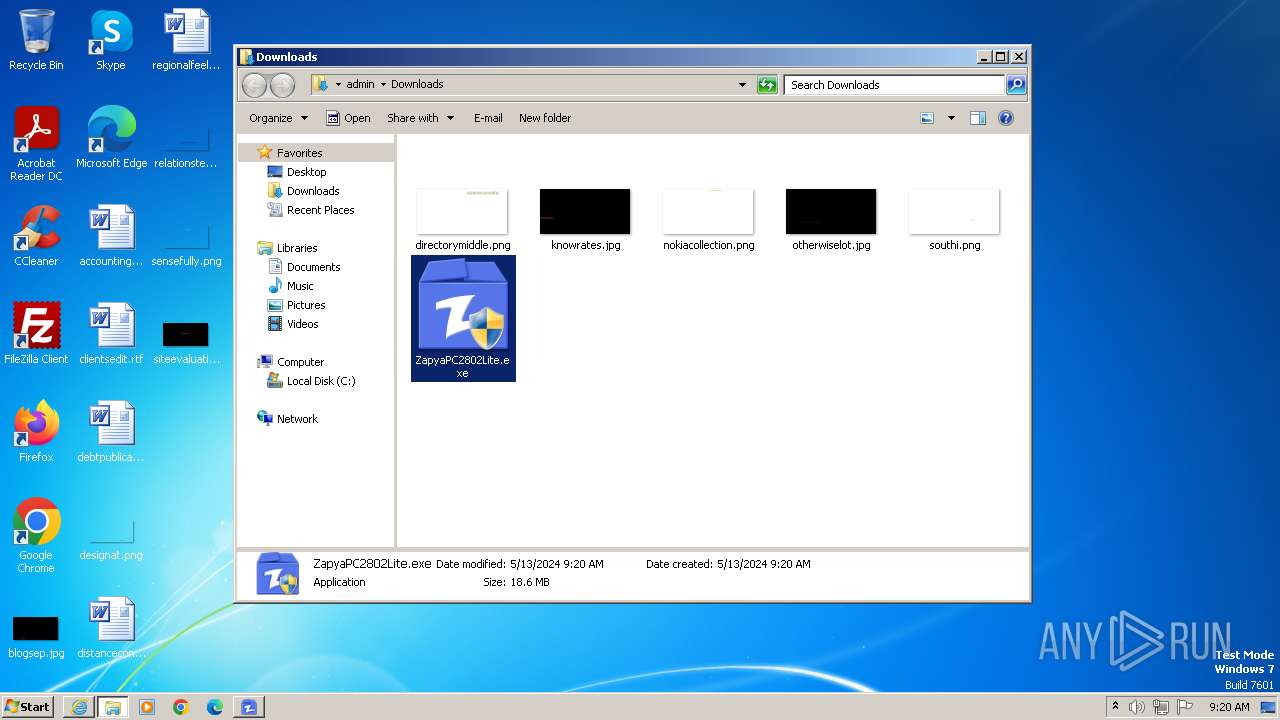Select Acrobat Reader DC desktop icon

[x=36, y=144]
